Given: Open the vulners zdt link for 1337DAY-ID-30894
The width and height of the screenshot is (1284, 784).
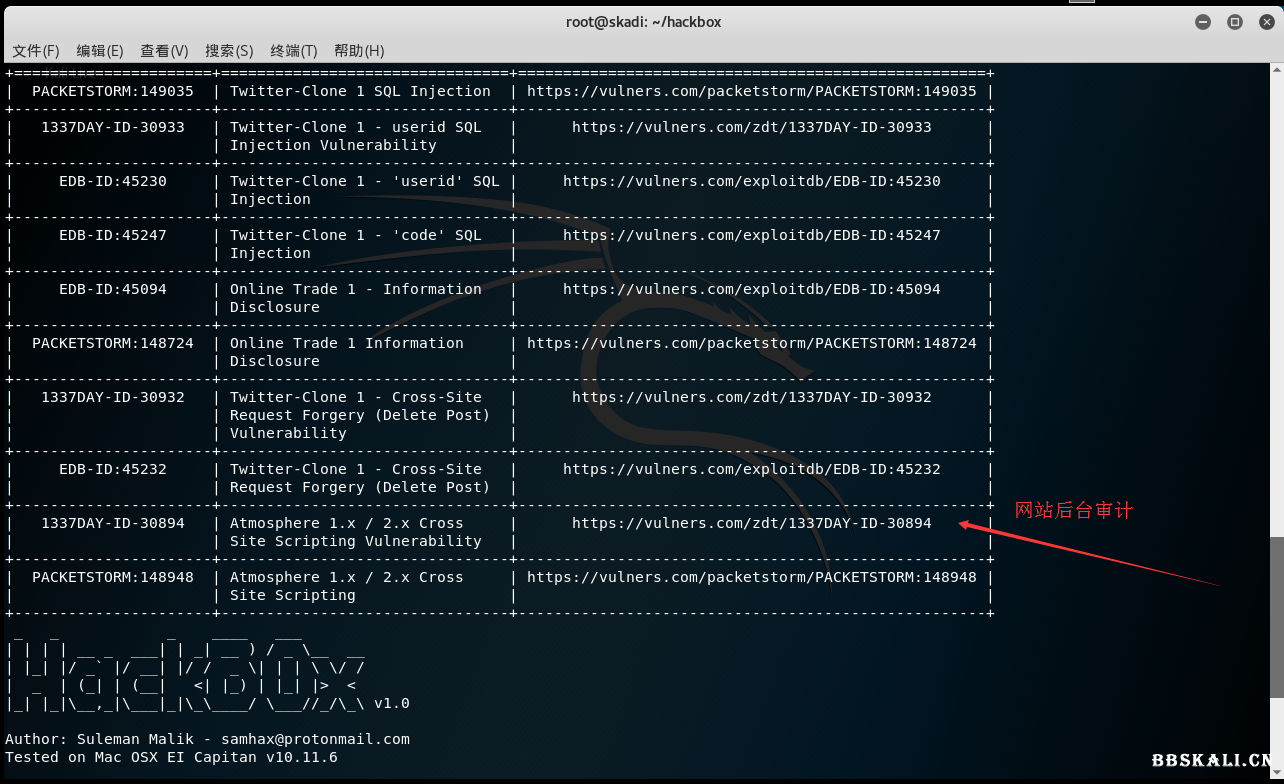Looking at the screenshot, I should pyautogui.click(x=751, y=523).
